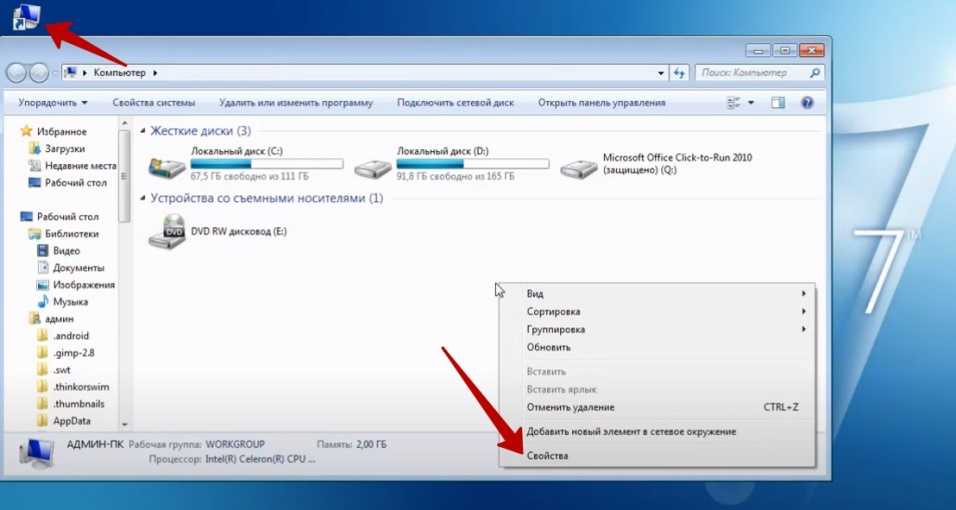Open the Видео library
Viewport: 956px width, 510px height.
pyautogui.click(x=66, y=251)
